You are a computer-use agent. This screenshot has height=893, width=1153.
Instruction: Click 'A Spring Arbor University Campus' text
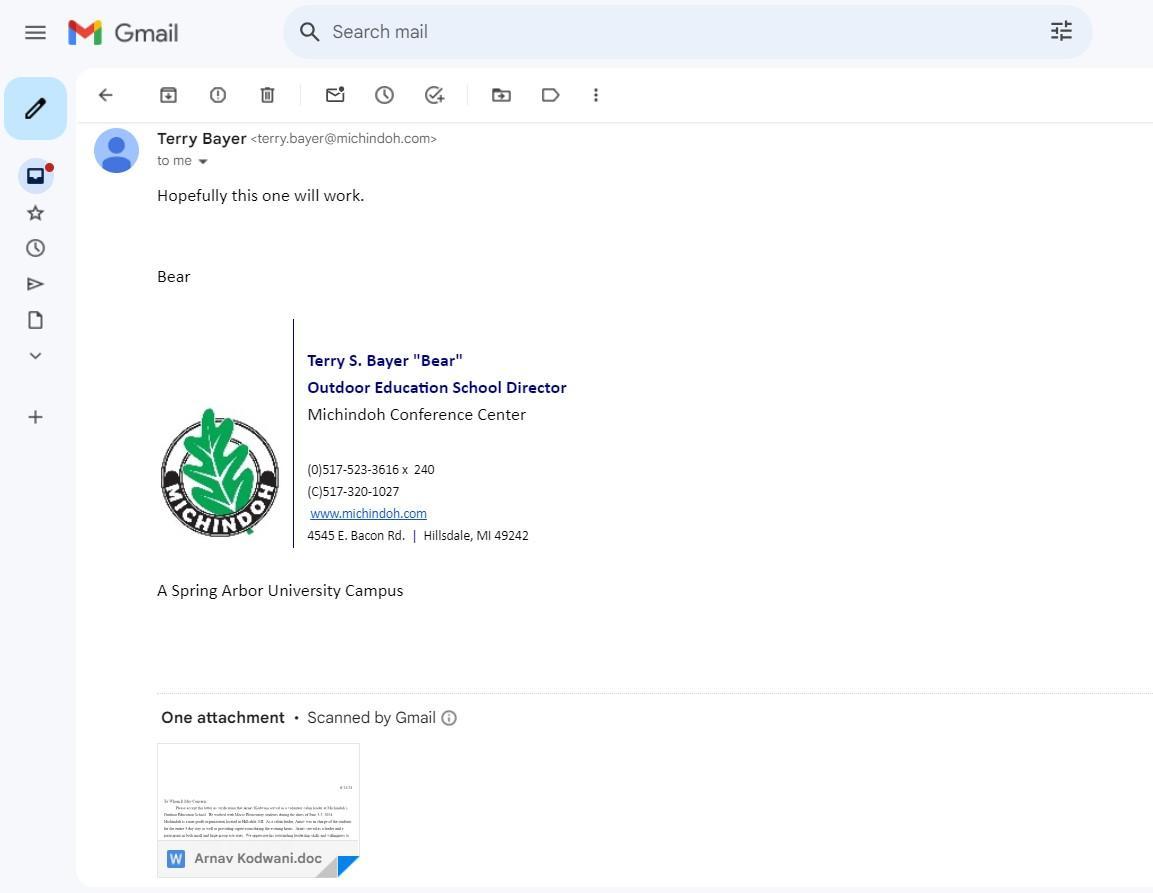click(x=280, y=591)
